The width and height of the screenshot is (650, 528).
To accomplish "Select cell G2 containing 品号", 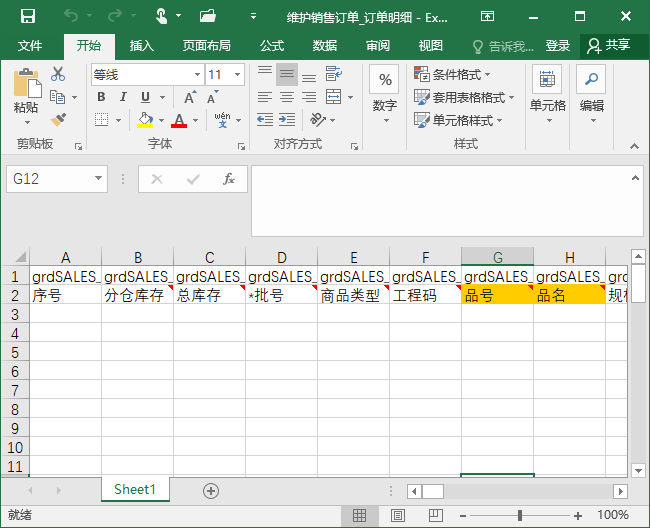I will [x=497, y=295].
